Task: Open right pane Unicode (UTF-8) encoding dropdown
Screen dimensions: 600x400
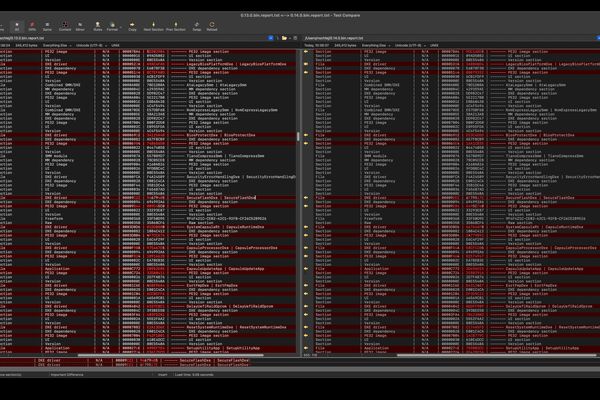Action: (410, 45)
